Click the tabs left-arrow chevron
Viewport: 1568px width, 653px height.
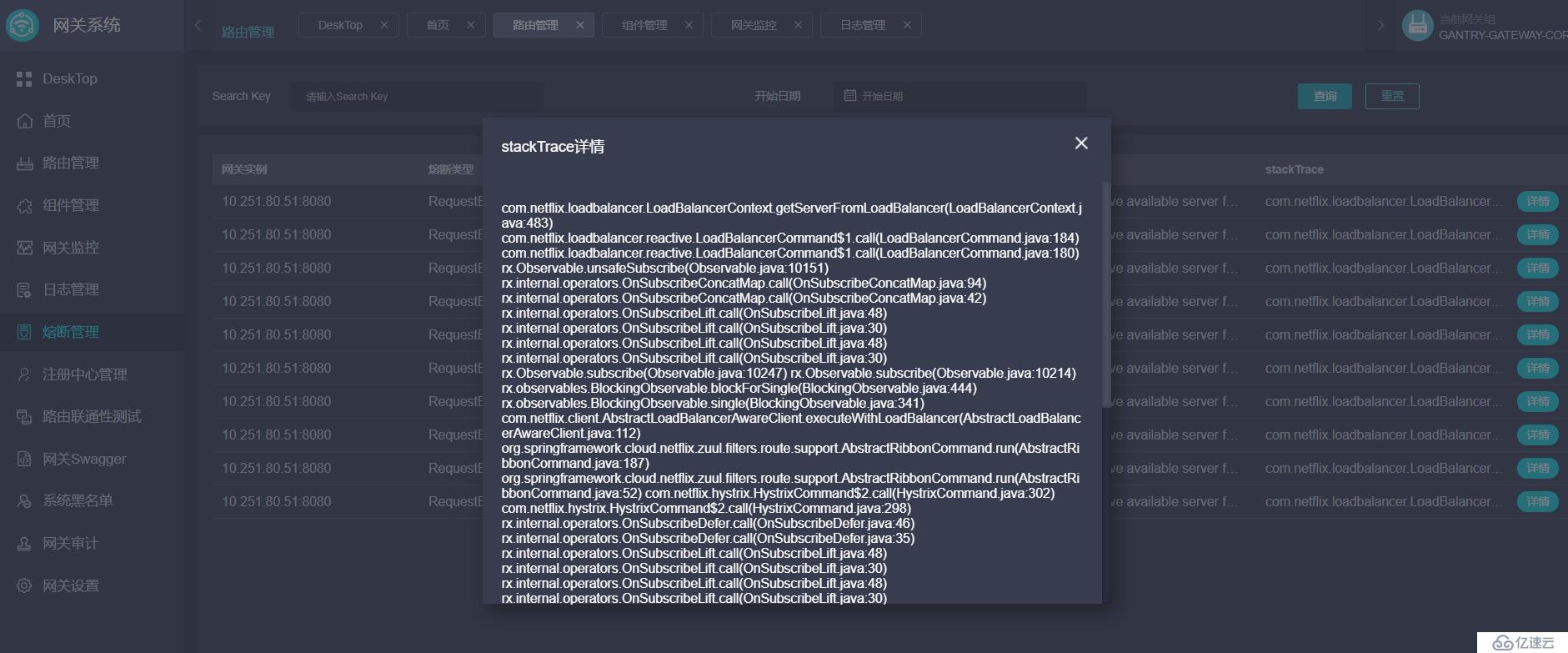198,25
